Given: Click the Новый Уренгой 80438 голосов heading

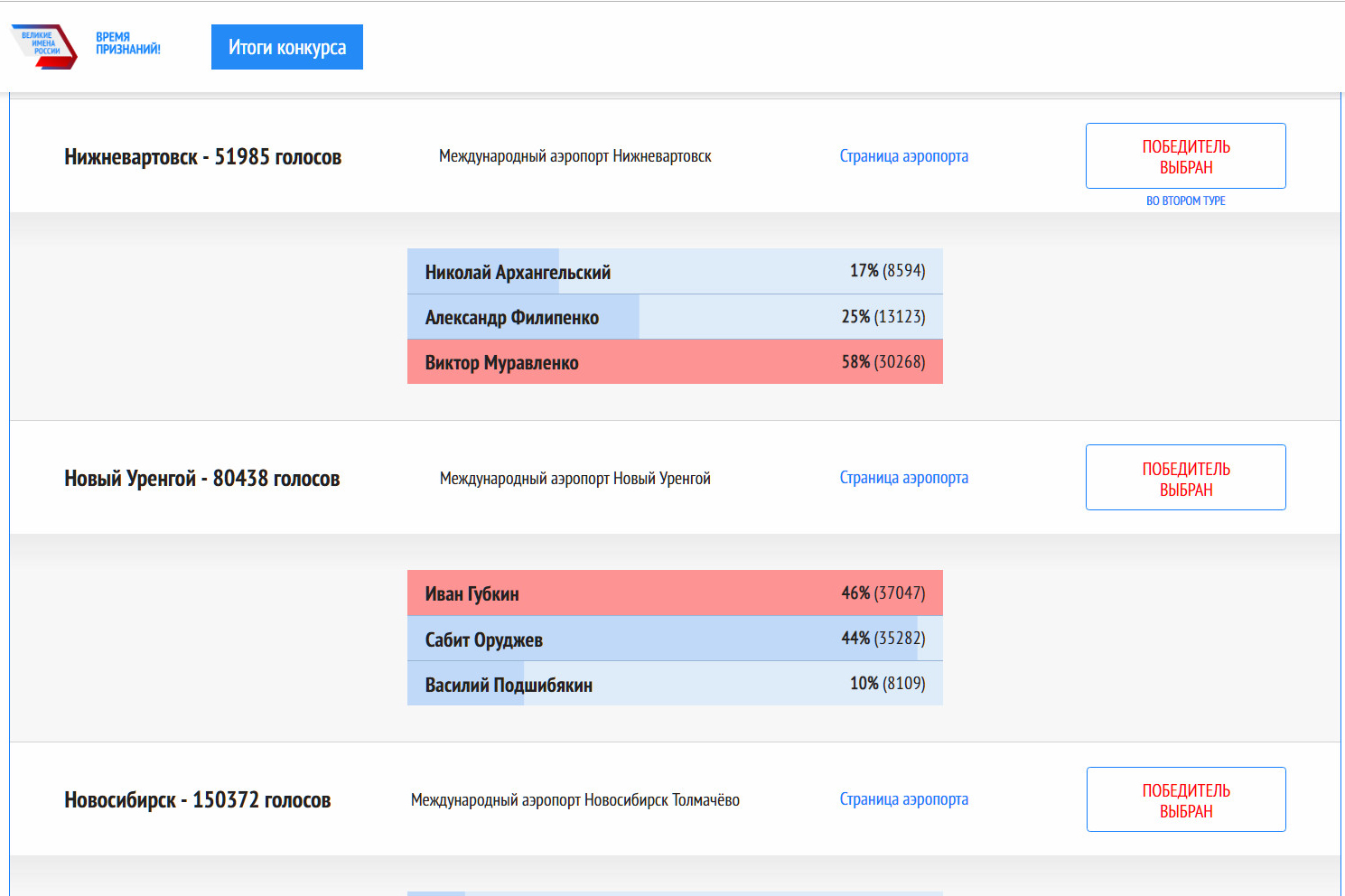Looking at the screenshot, I should [x=201, y=479].
